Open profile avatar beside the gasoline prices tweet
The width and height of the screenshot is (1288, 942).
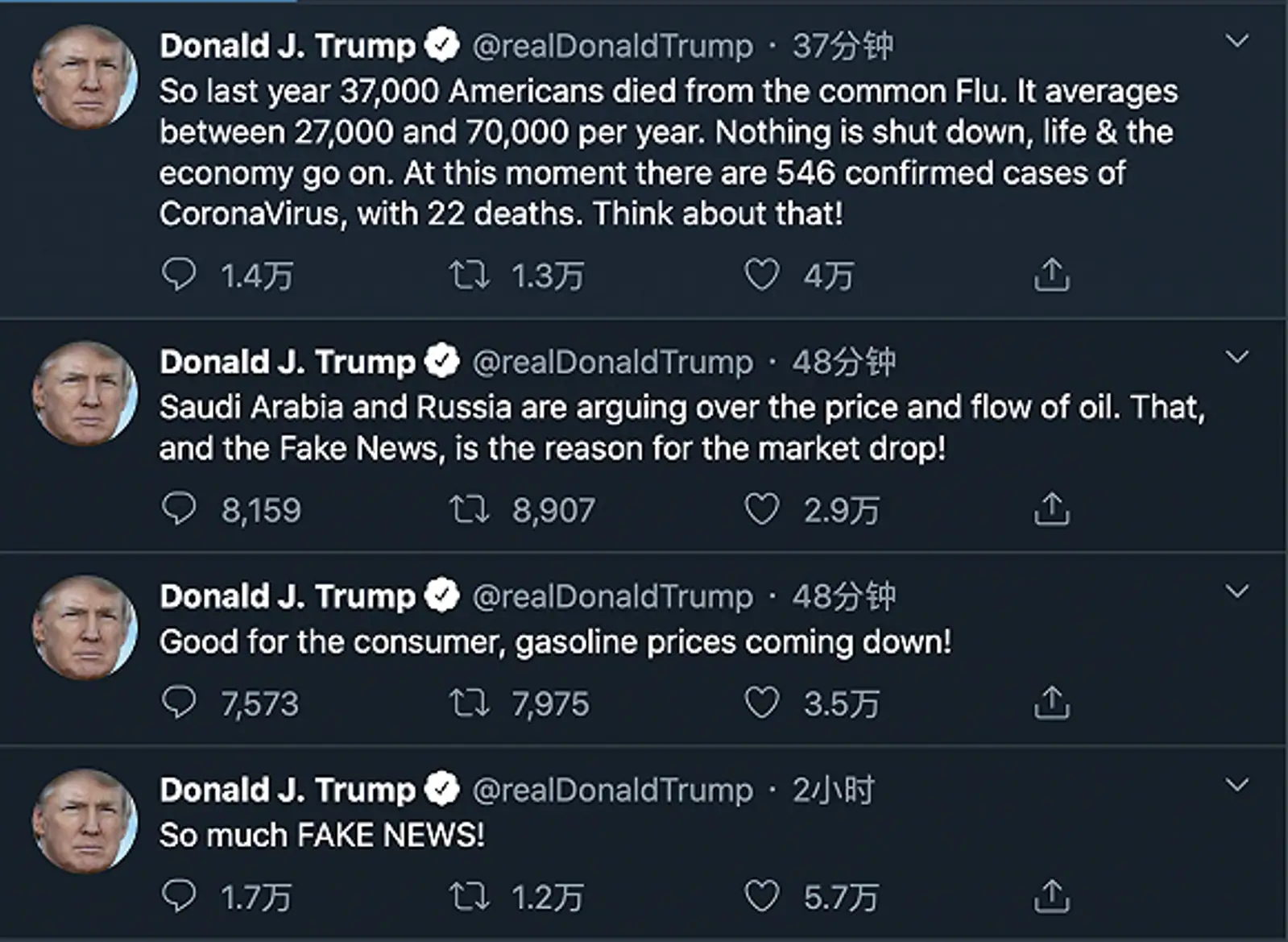(x=85, y=627)
